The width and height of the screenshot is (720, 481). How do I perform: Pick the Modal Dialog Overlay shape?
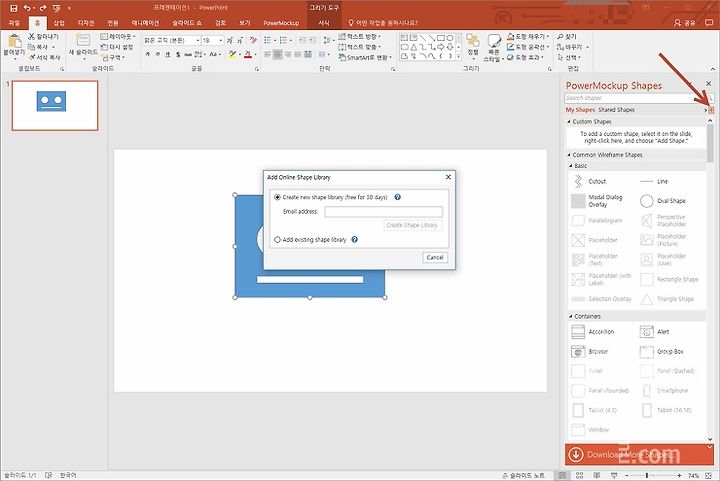[597, 201]
